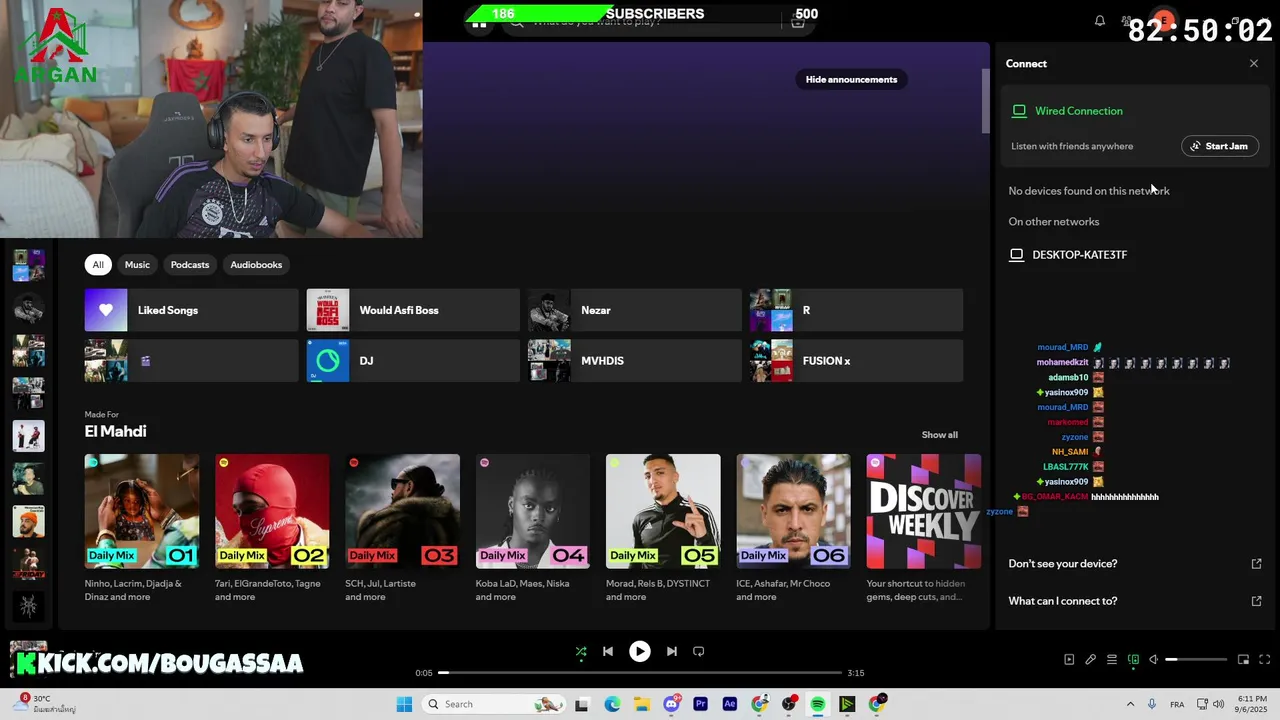The image size is (1280, 720).
Task: Open the Windows Start menu
Action: coord(404,704)
